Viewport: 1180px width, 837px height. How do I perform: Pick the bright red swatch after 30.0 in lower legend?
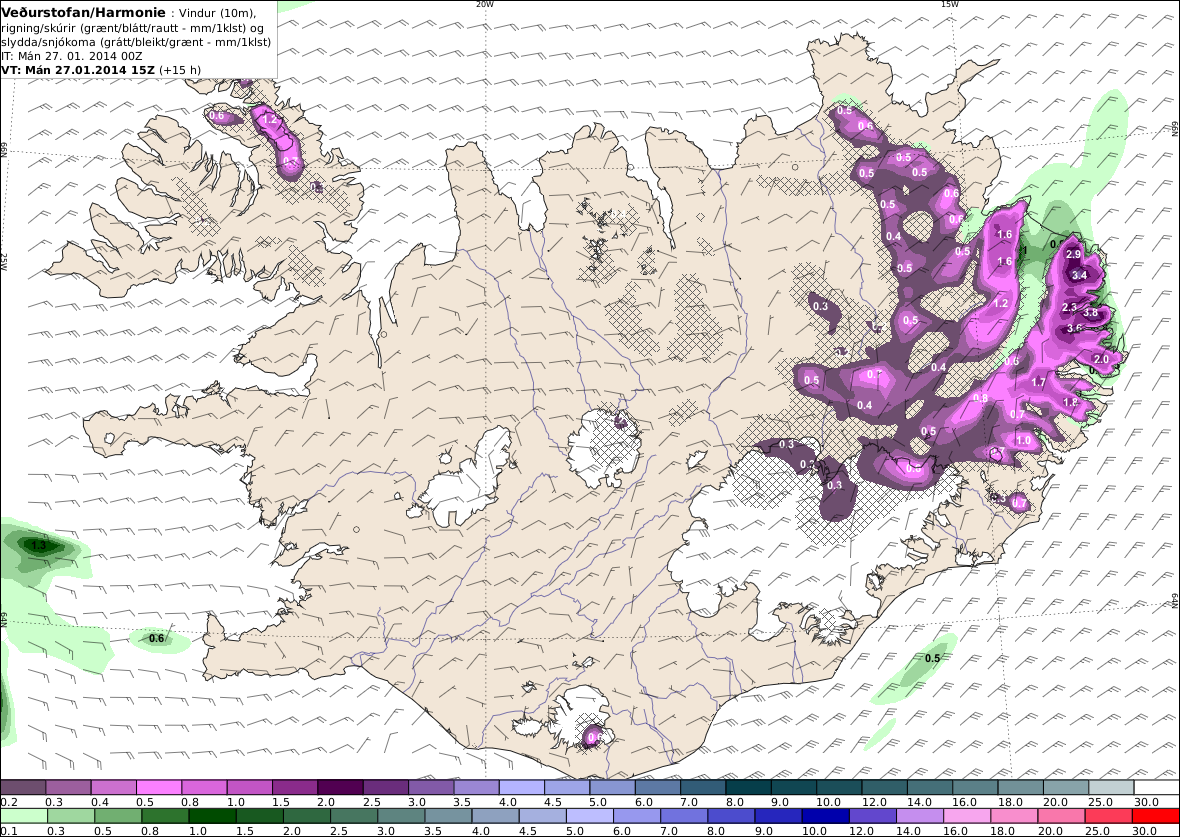[x=1155, y=816]
